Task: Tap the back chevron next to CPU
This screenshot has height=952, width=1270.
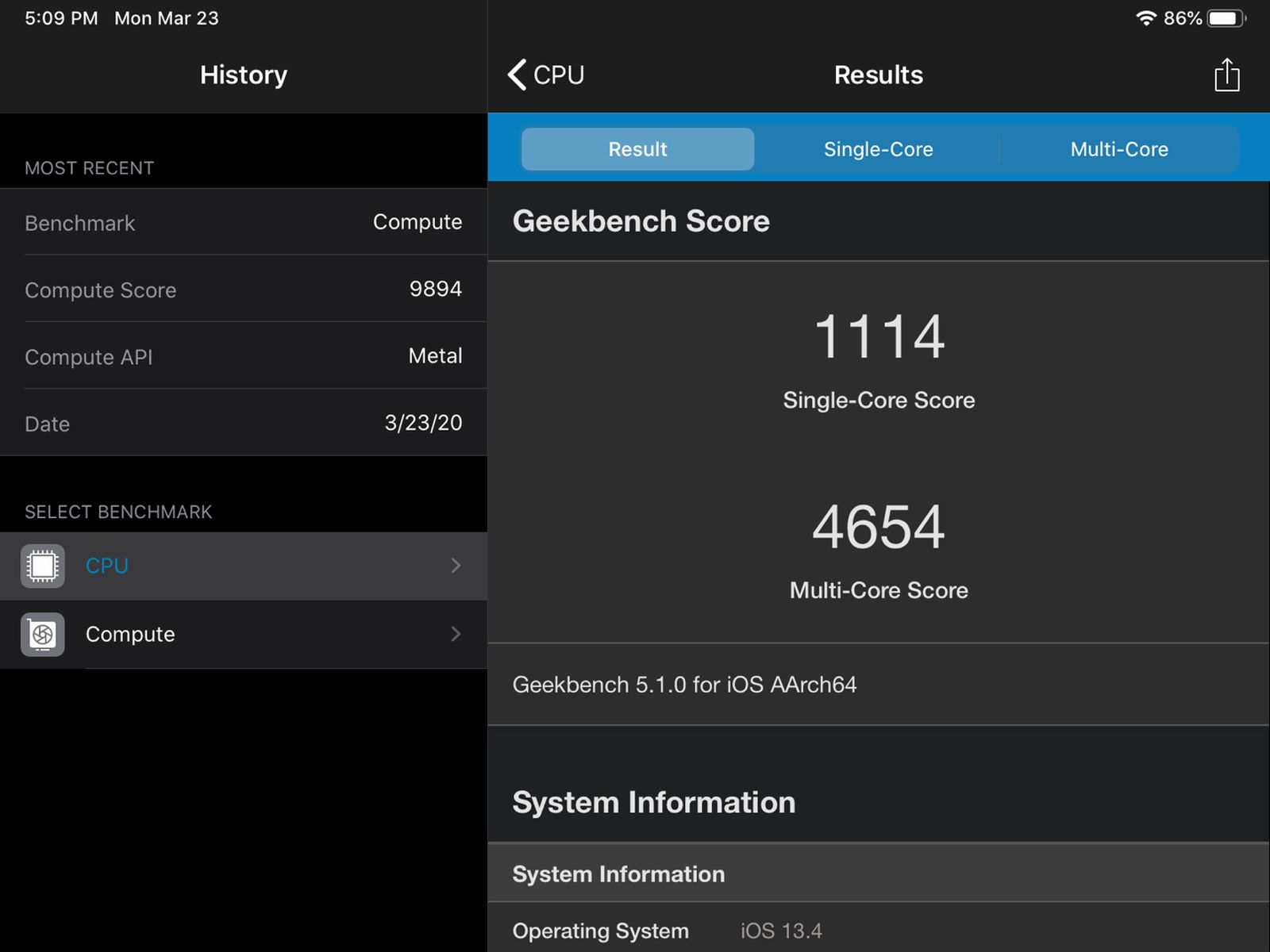Action: (518, 75)
